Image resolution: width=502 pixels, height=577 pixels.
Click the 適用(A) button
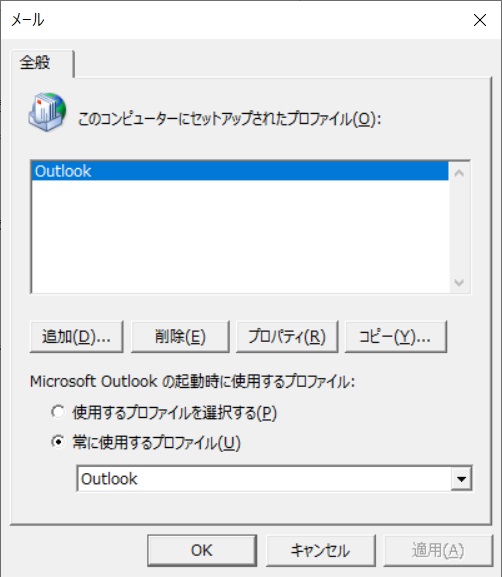pyautogui.click(x=438, y=551)
